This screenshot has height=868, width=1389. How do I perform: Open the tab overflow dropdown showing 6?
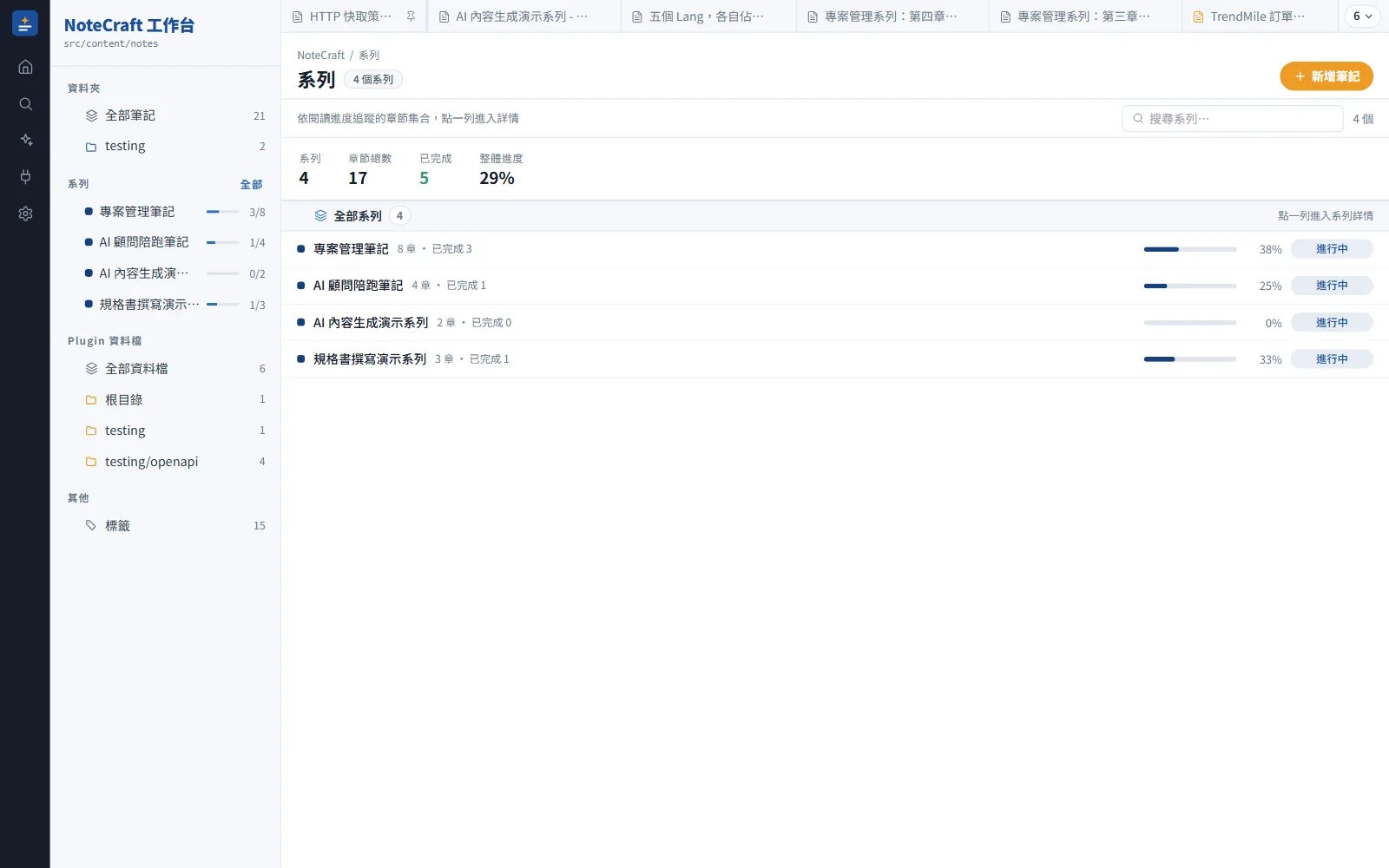1362,16
